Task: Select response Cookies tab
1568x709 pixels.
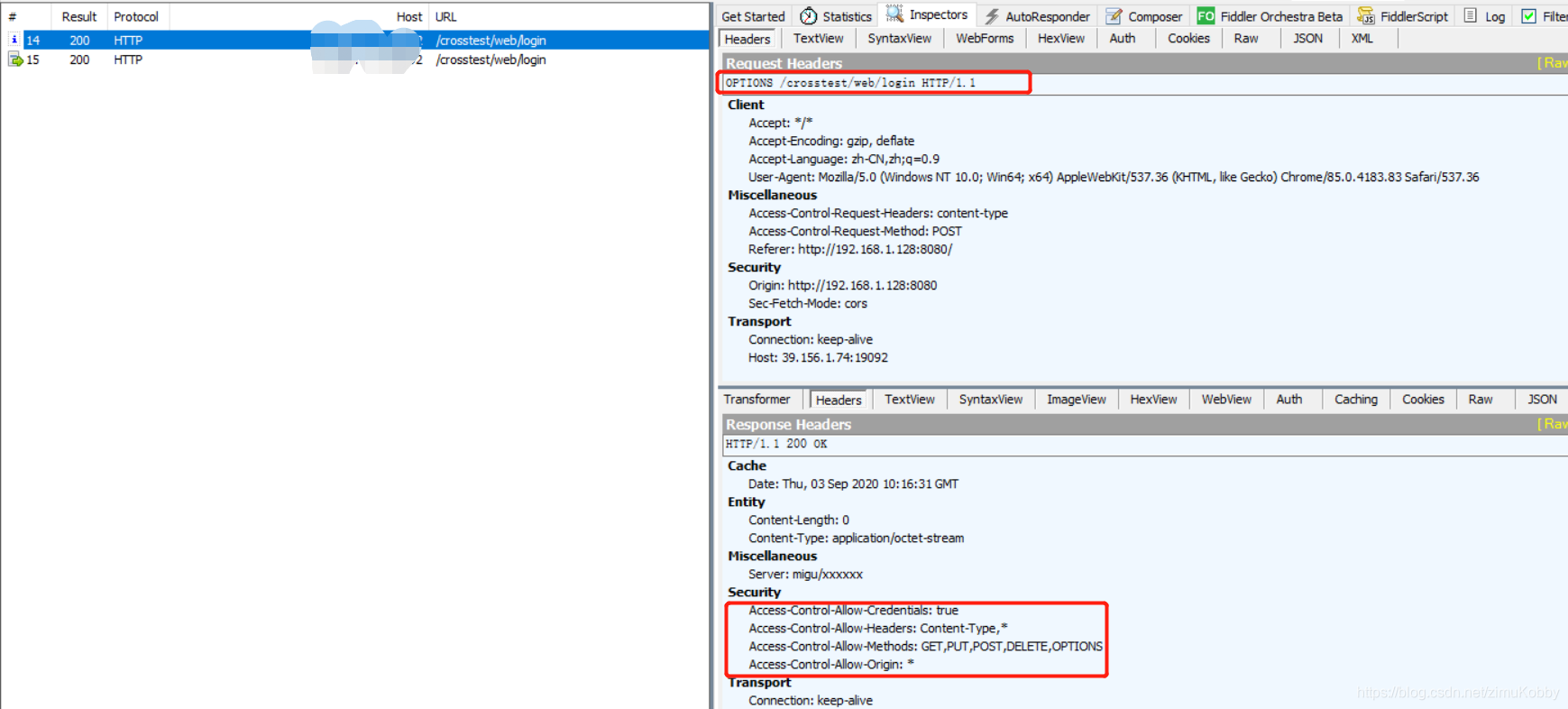Action: click(1423, 399)
